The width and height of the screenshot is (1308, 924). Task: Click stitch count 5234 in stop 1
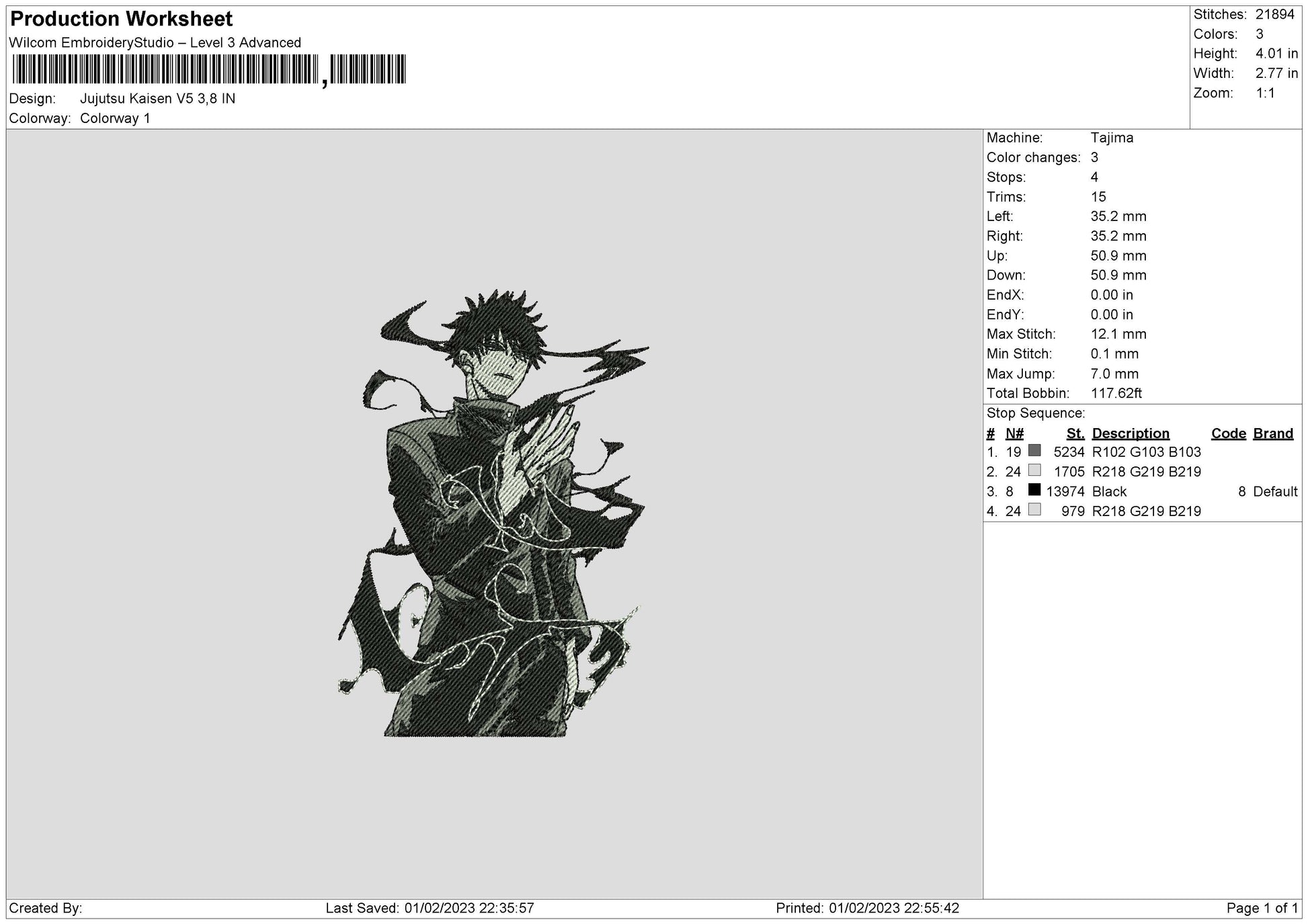pyautogui.click(x=1069, y=452)
